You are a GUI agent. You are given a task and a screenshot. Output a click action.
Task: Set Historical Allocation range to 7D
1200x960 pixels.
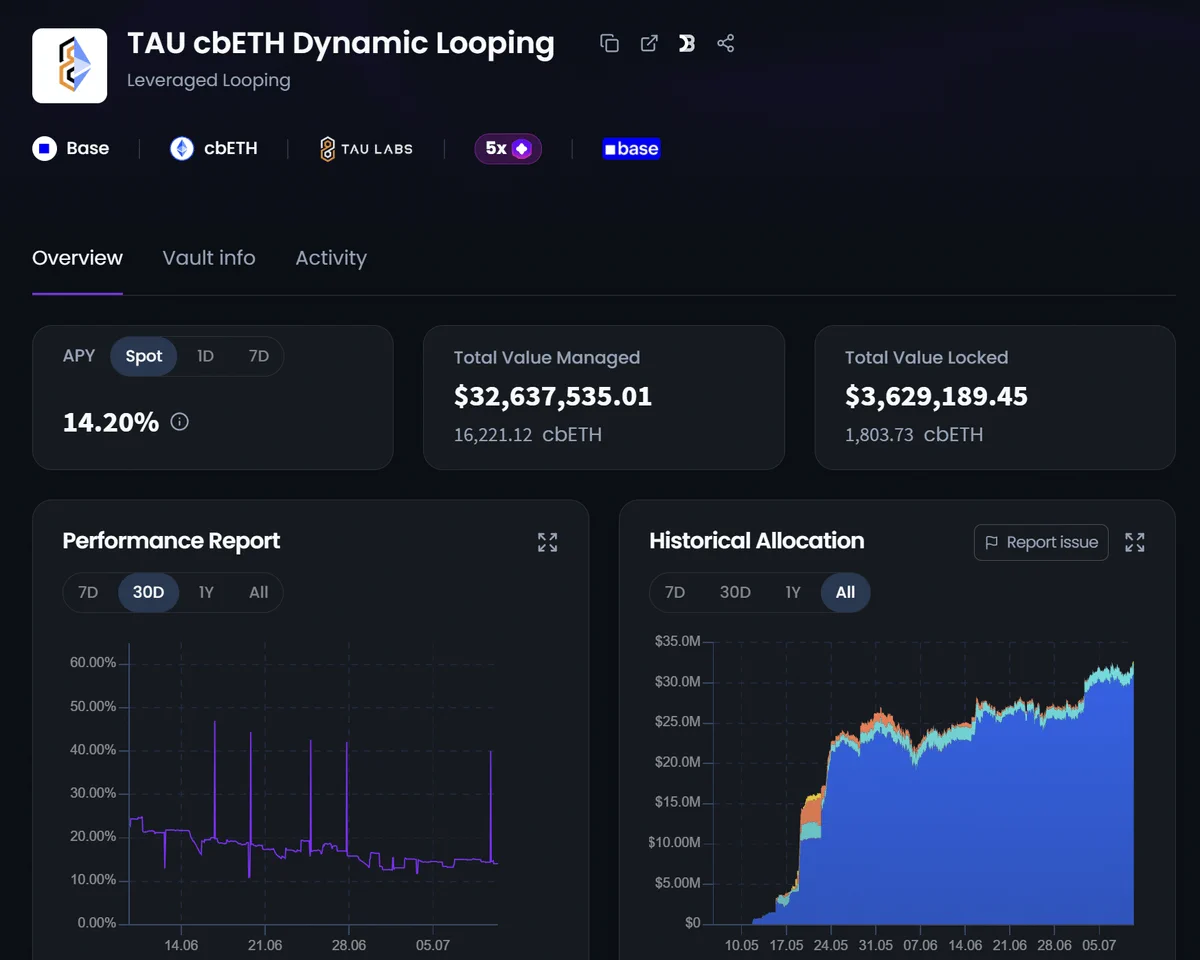coord(675,592)
